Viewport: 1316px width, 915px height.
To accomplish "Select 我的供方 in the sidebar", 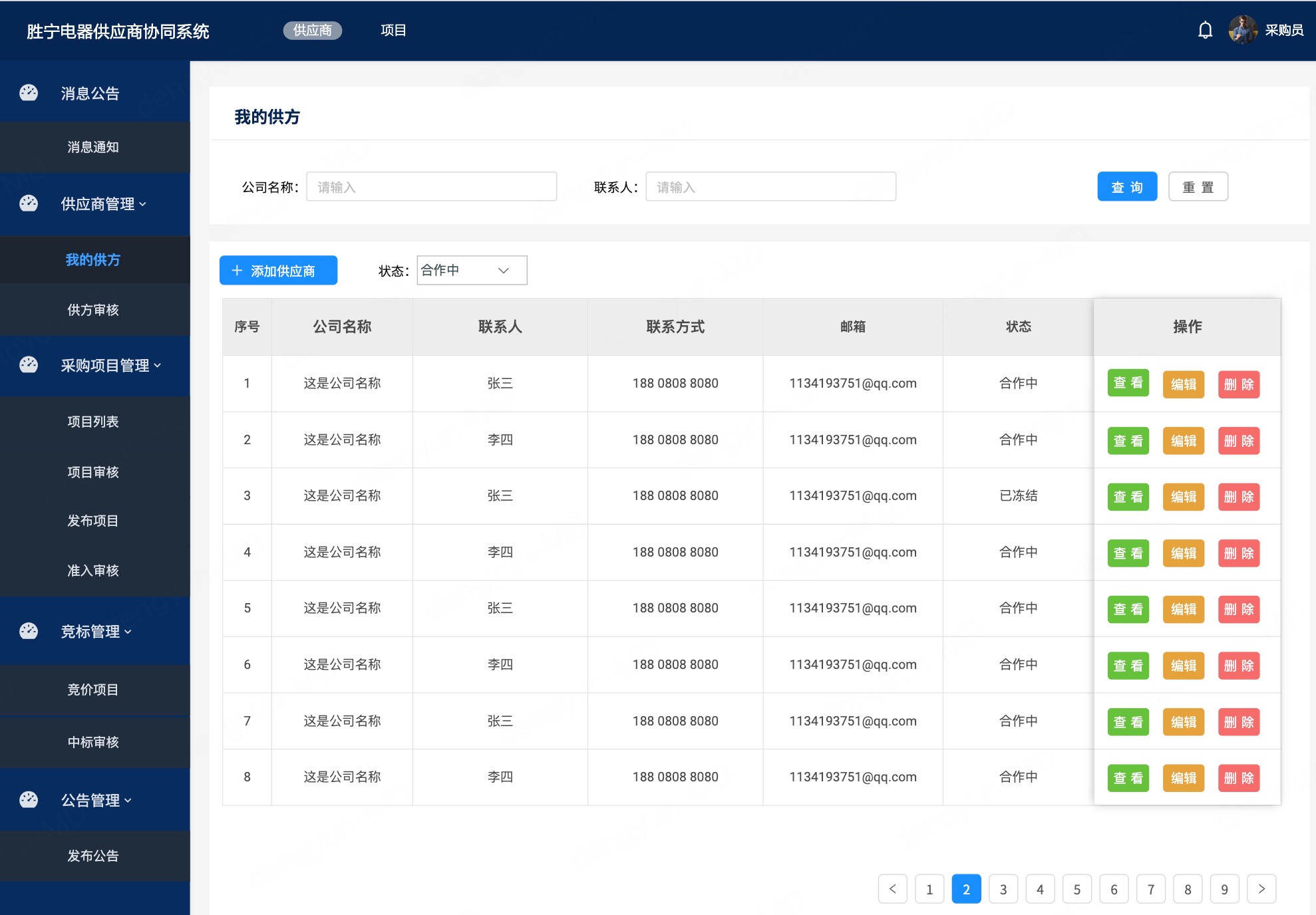I will (x=93, y=259).
